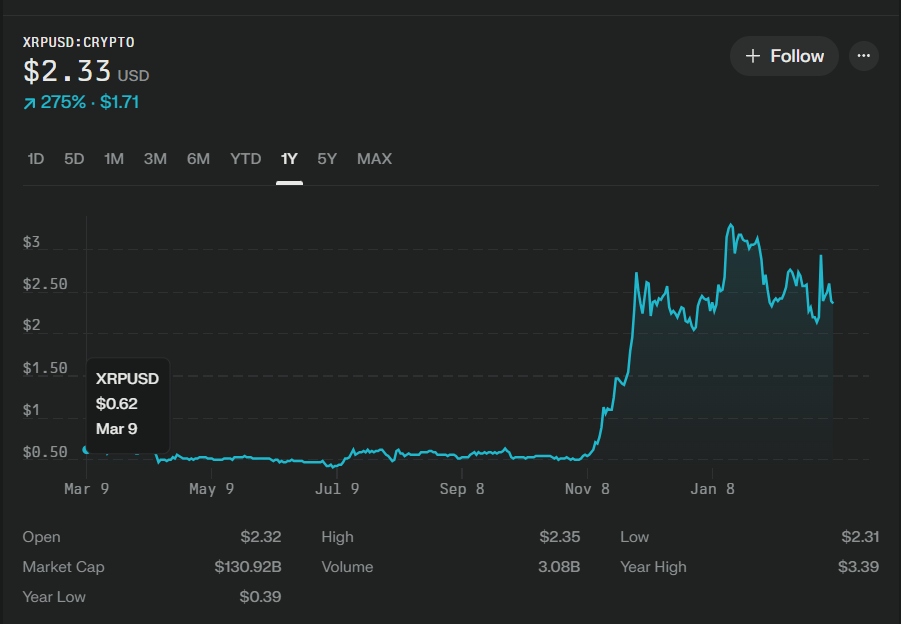Select the YTD time range

coord(245,159)
